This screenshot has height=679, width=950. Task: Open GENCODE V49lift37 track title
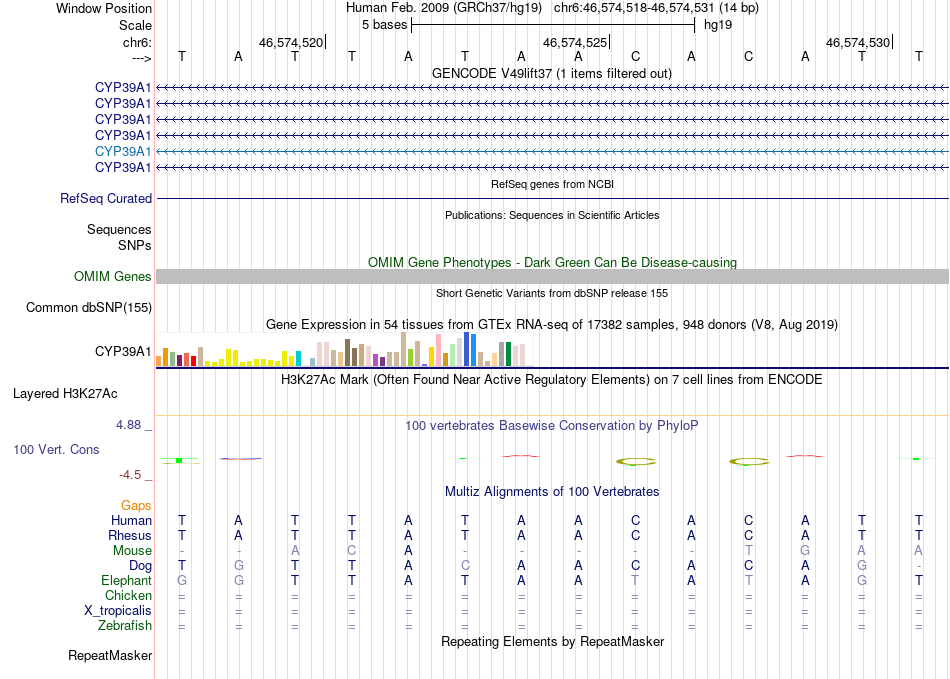(x=552, y=74)
